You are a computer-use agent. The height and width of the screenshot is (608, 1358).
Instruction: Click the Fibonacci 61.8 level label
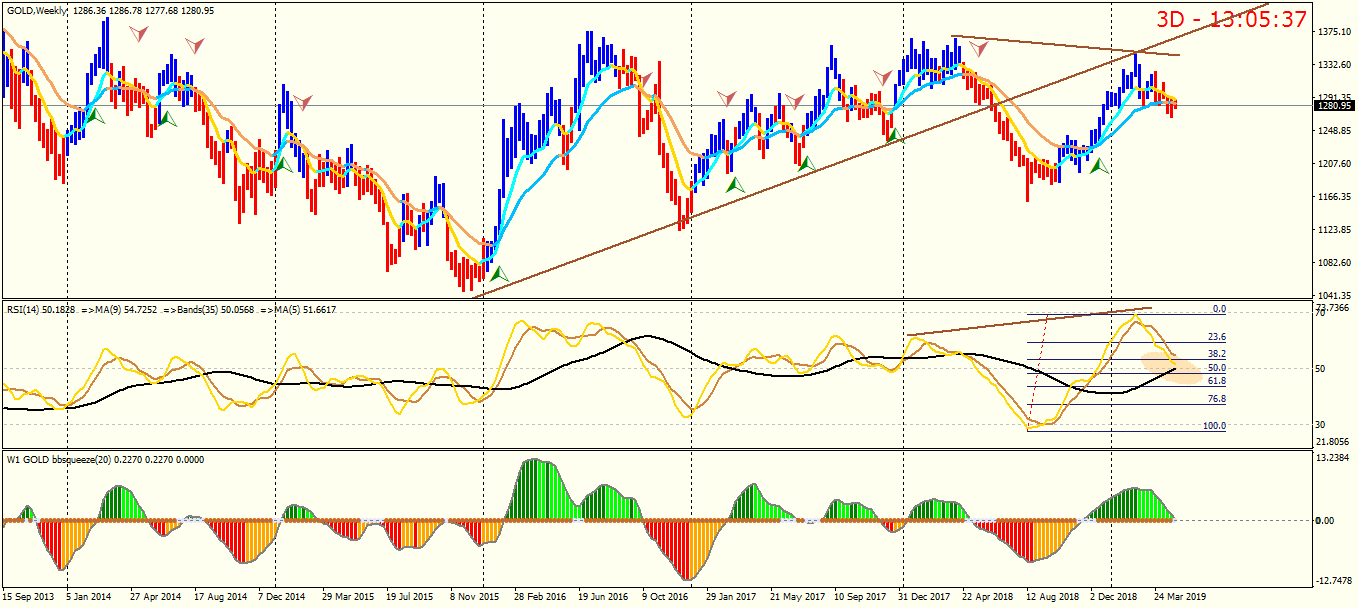pos(1217,381)
